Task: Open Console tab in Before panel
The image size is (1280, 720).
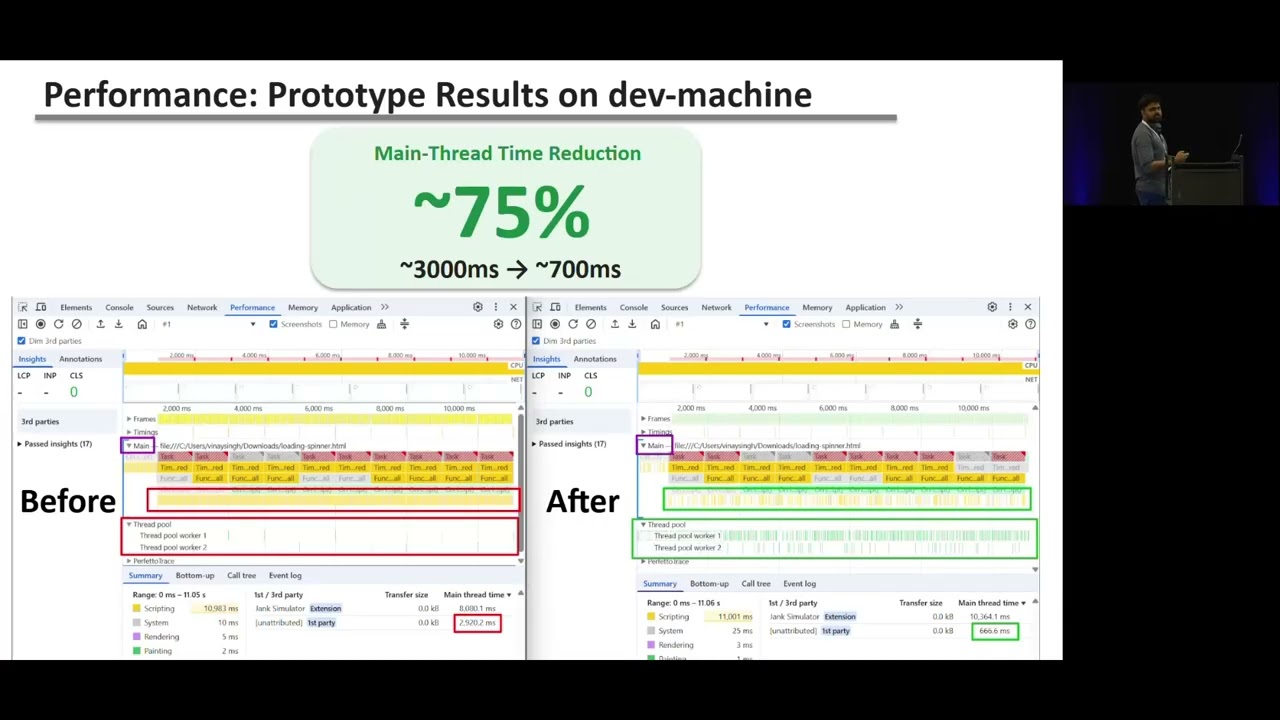Action: tap(119, 307)
